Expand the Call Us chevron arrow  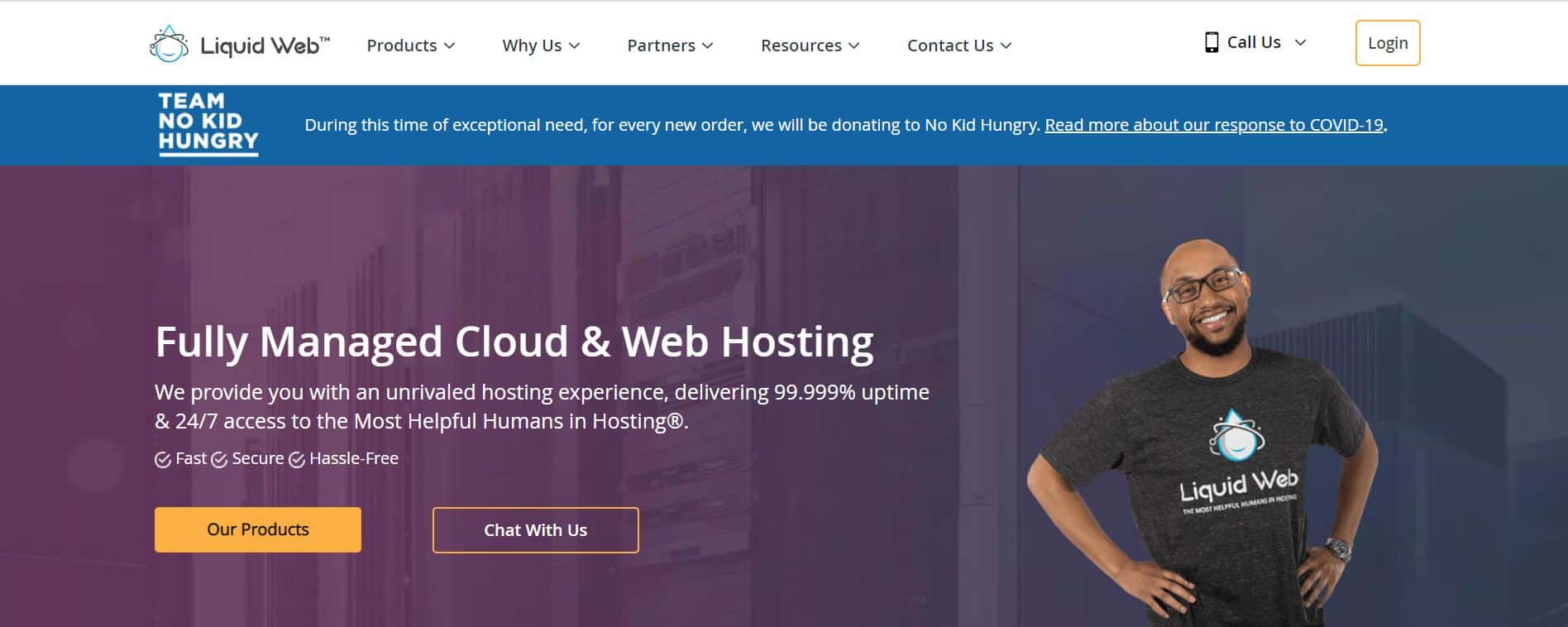tap(1300, 42)
